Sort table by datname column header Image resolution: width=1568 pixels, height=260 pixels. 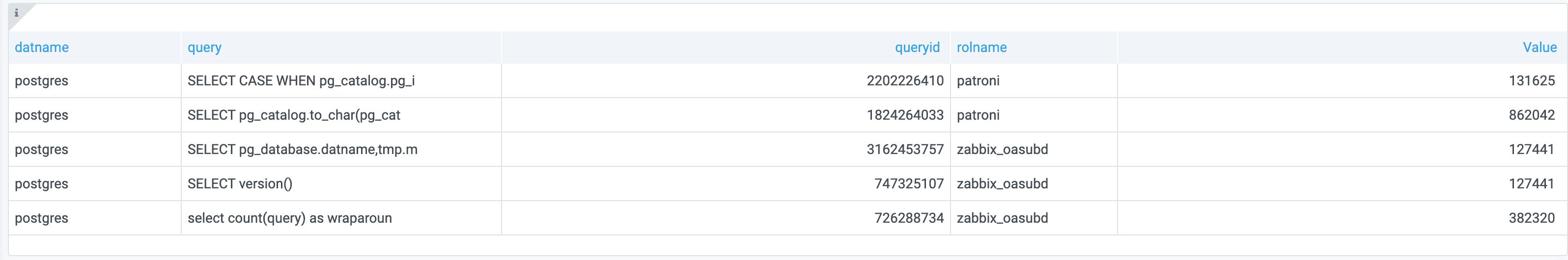pos(41,48)
